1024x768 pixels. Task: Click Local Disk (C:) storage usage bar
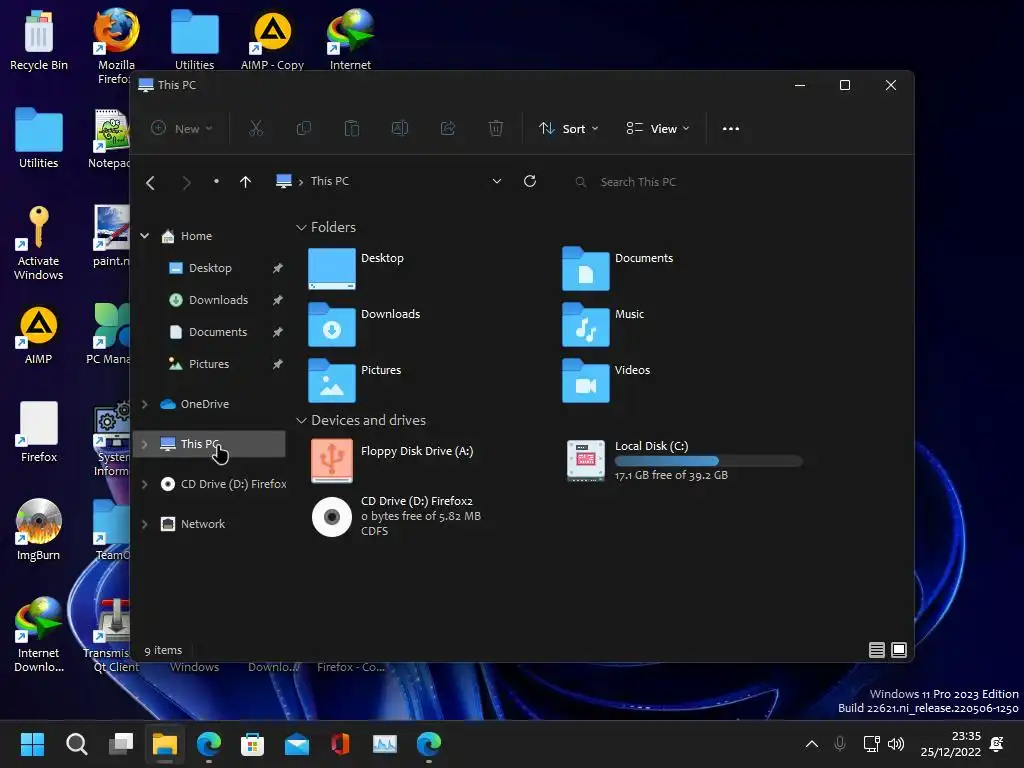709,461
